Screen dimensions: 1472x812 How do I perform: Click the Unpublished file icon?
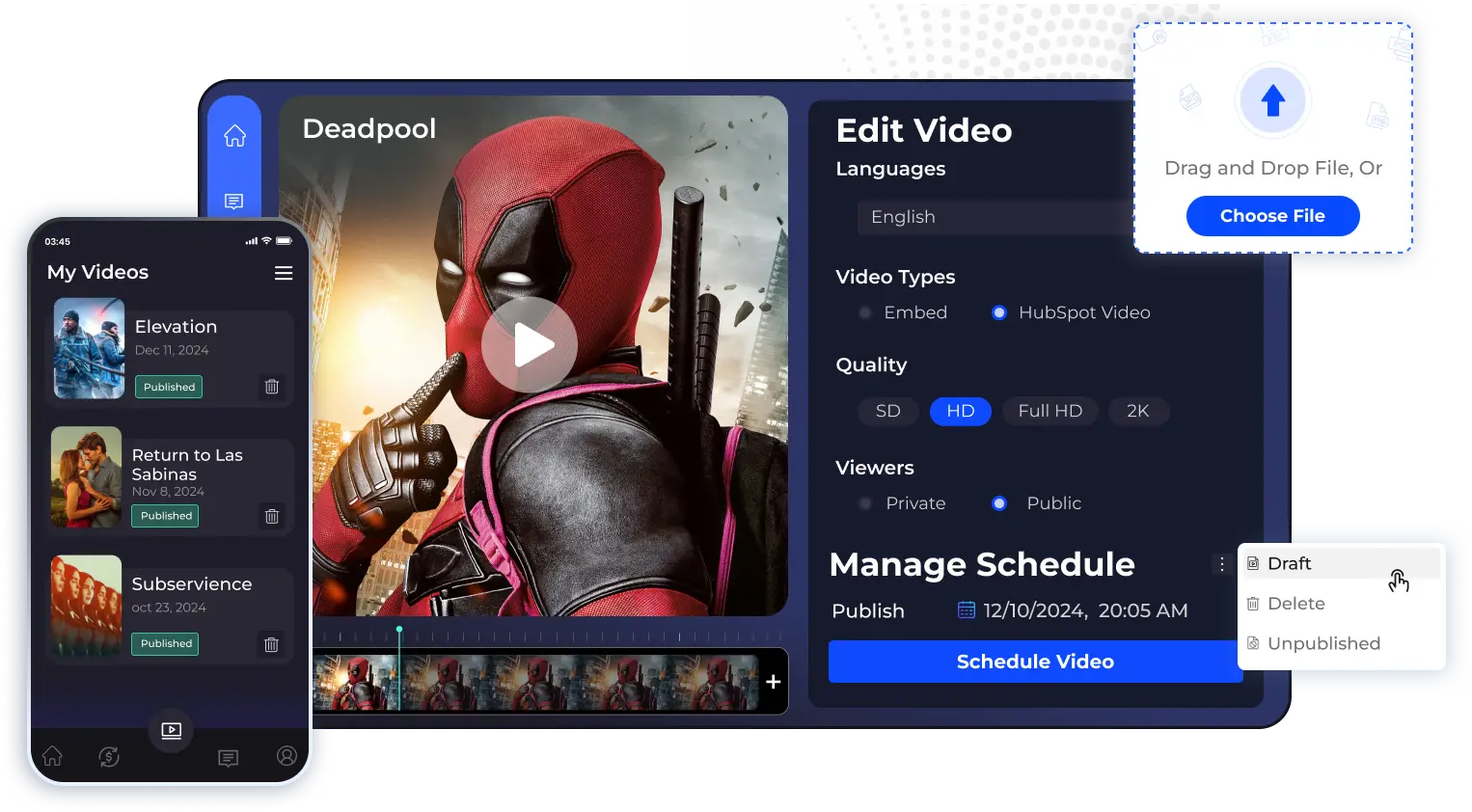pyautogui.click(x=1253, y=643)
